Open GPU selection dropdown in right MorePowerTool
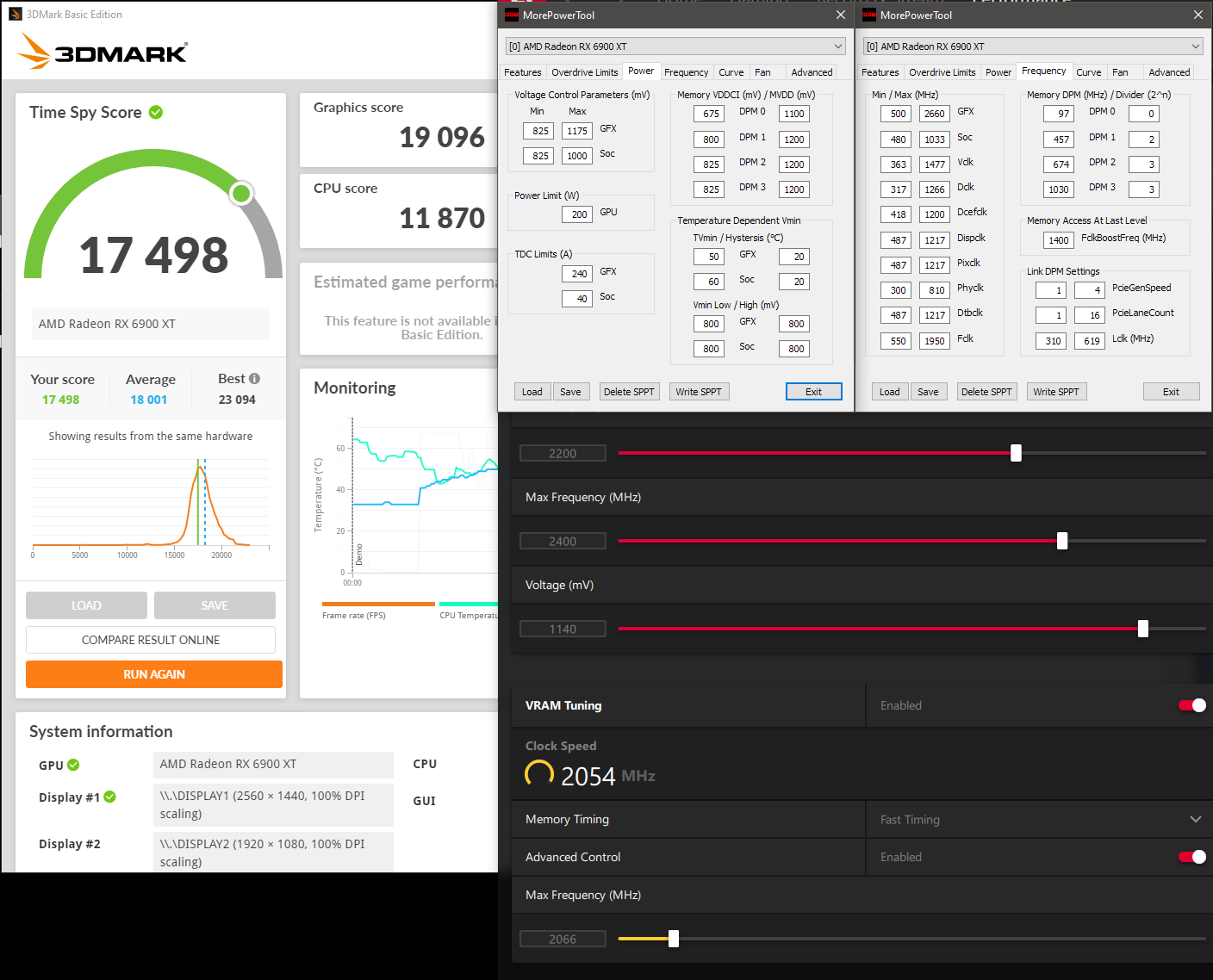Image resolution: width=1213 pixels, height=980 pixels. 1033,47
